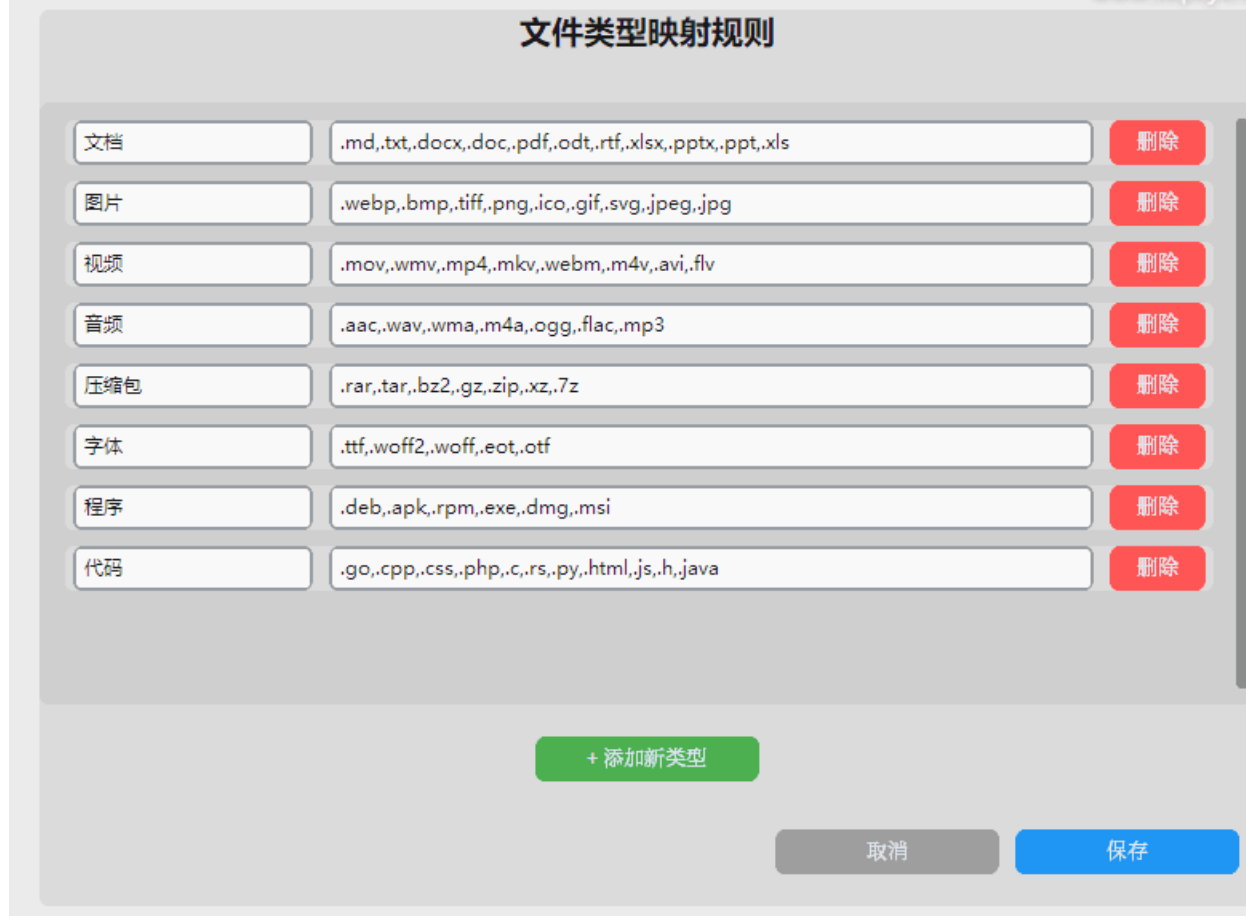Viewport: 1246px width, 916px height.
Task: Click the 视频 type name field
Action: tap(192, 265)
